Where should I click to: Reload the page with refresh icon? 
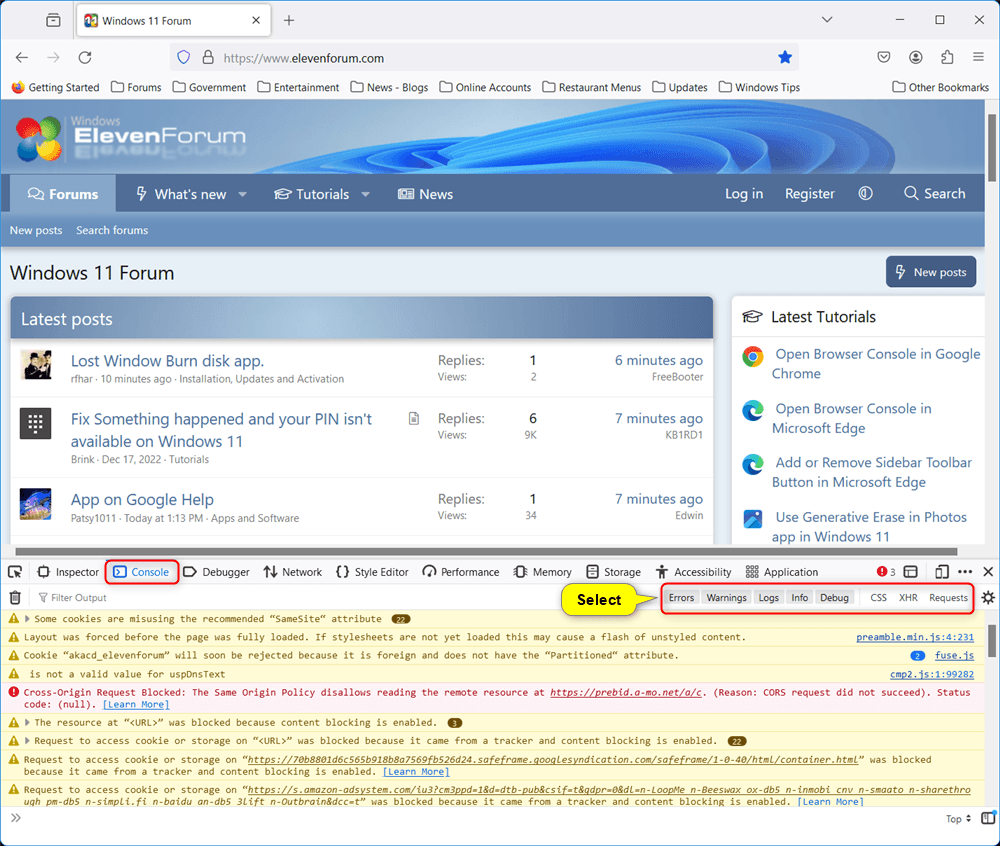pyautogui.click(x=85, y=57)
